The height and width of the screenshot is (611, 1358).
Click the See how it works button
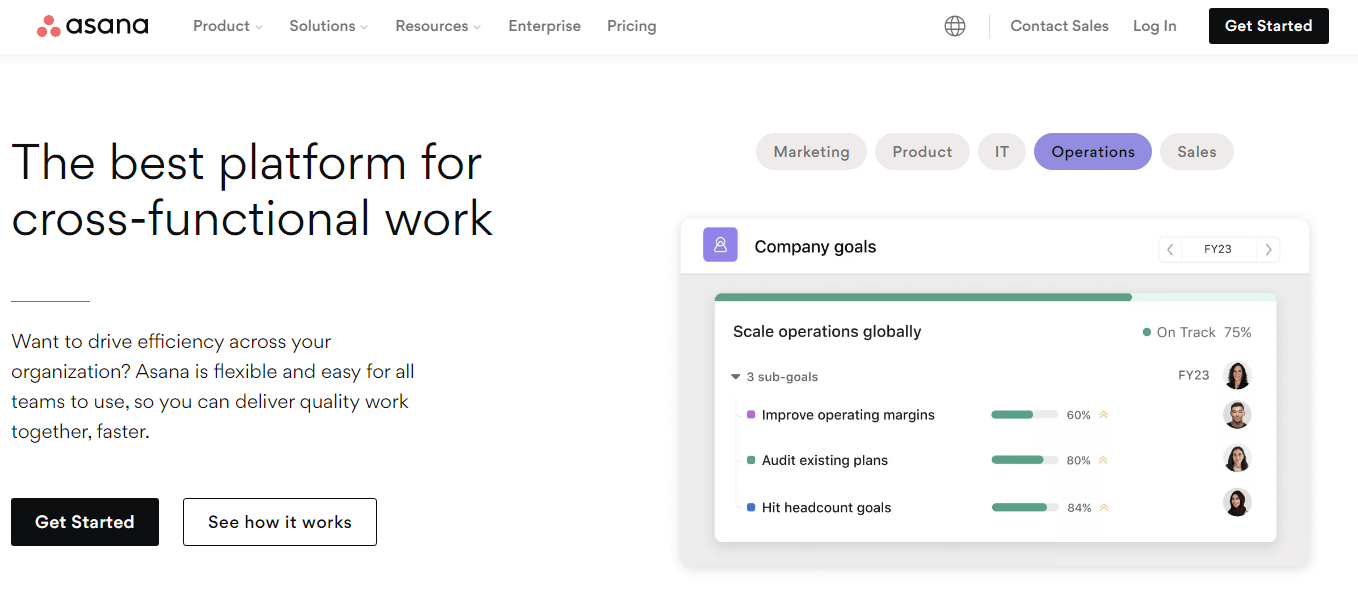pos(280,522)
